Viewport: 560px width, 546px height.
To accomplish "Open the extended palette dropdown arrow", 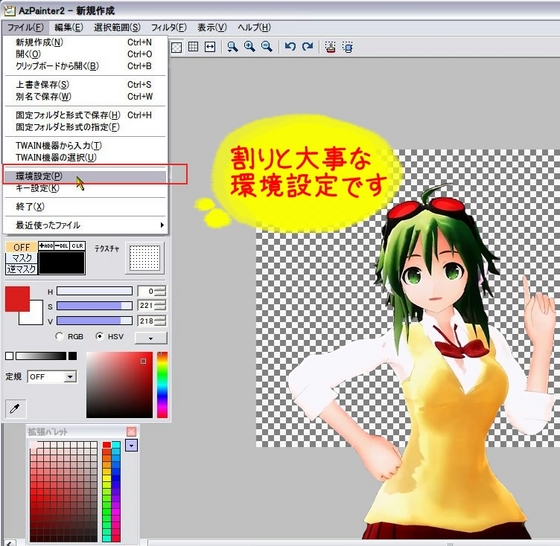I will [x=131, y=445].
